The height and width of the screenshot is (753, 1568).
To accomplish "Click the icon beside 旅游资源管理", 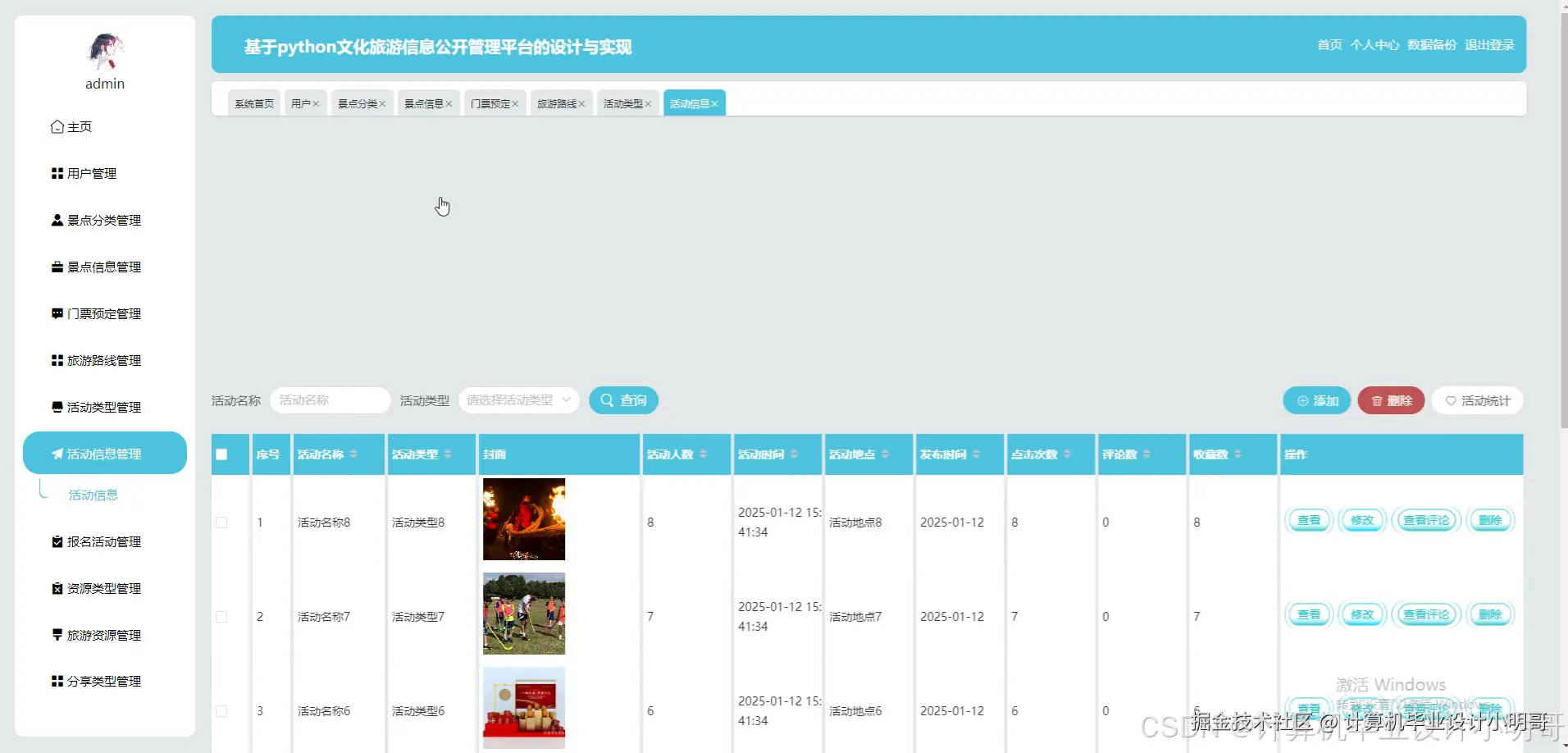I will pos(57,636).
